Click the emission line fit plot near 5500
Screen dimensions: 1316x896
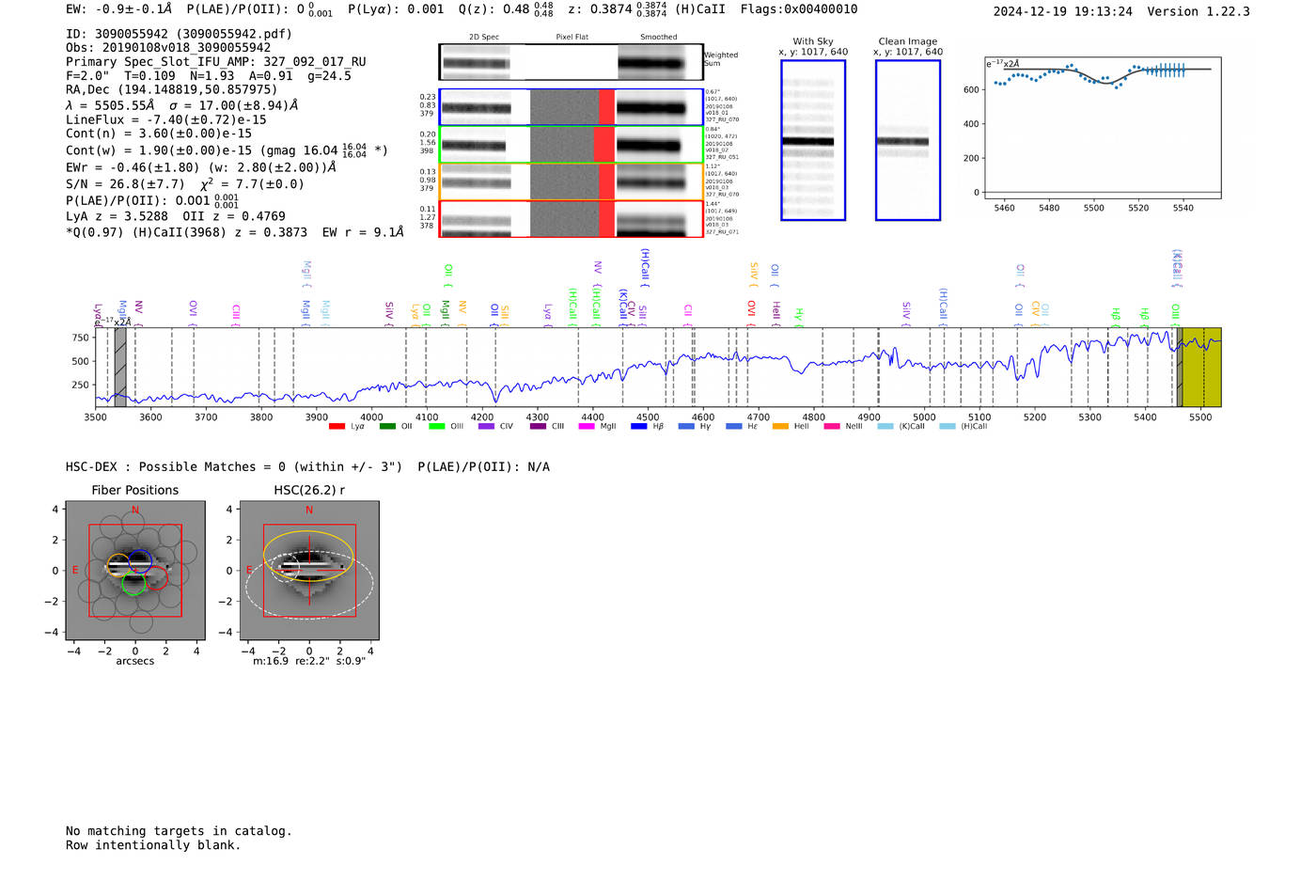(1103, 128)
